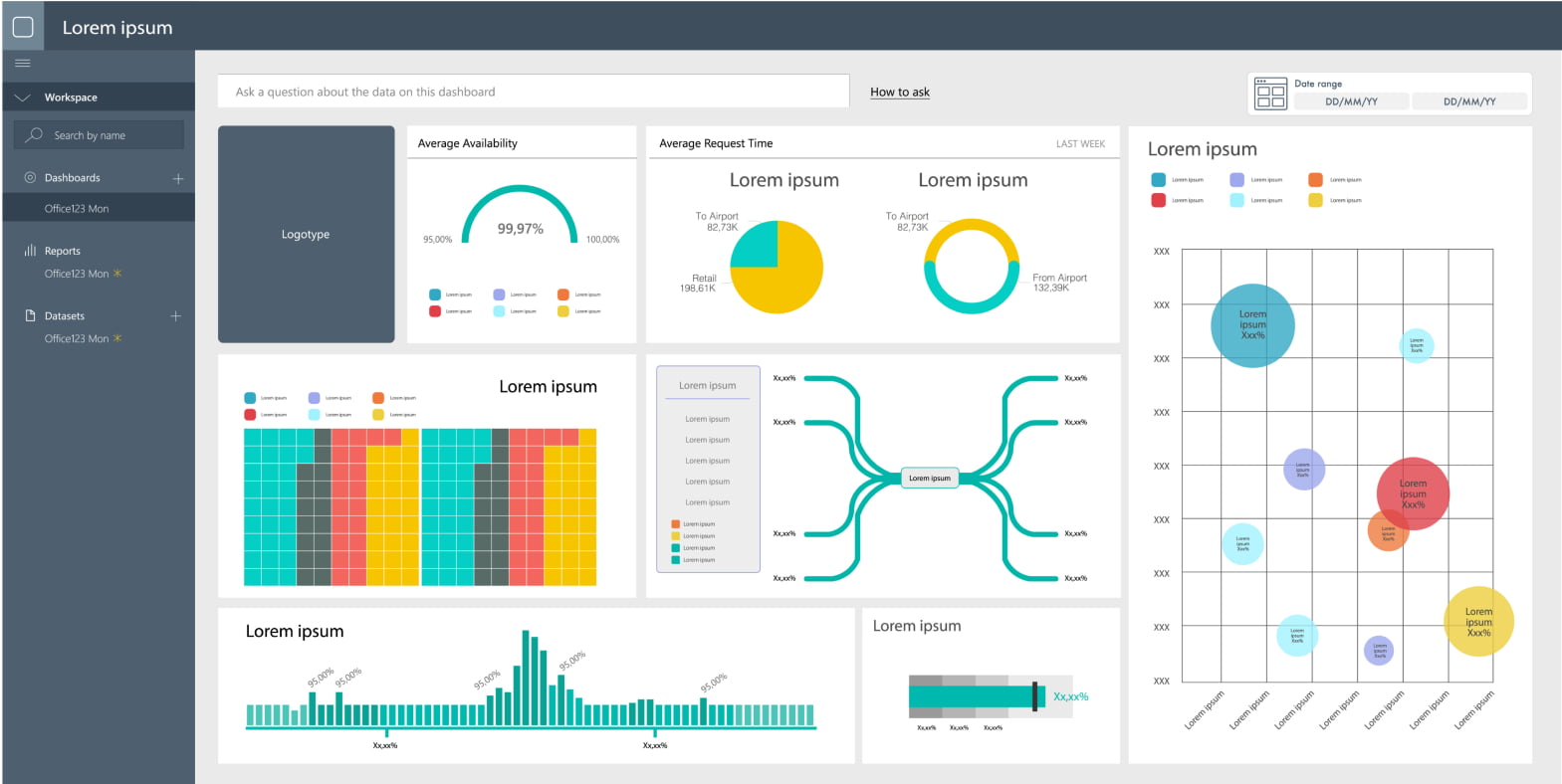Image resolution: width=1562 pixels, height=784 pixels.
Task: Click the Date range calendar icon
Action: [1270, 94]
